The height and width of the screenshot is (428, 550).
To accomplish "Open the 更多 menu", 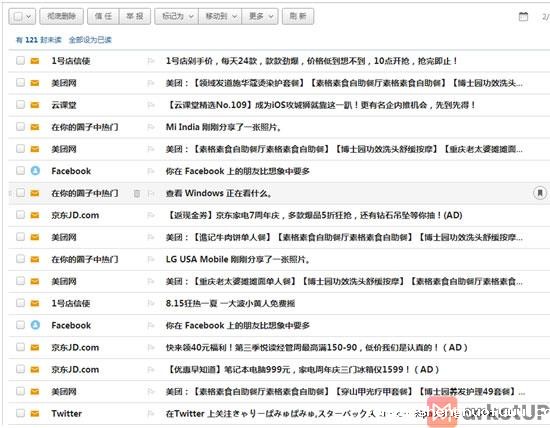I will pyautogui.click(x=260, y=16).
